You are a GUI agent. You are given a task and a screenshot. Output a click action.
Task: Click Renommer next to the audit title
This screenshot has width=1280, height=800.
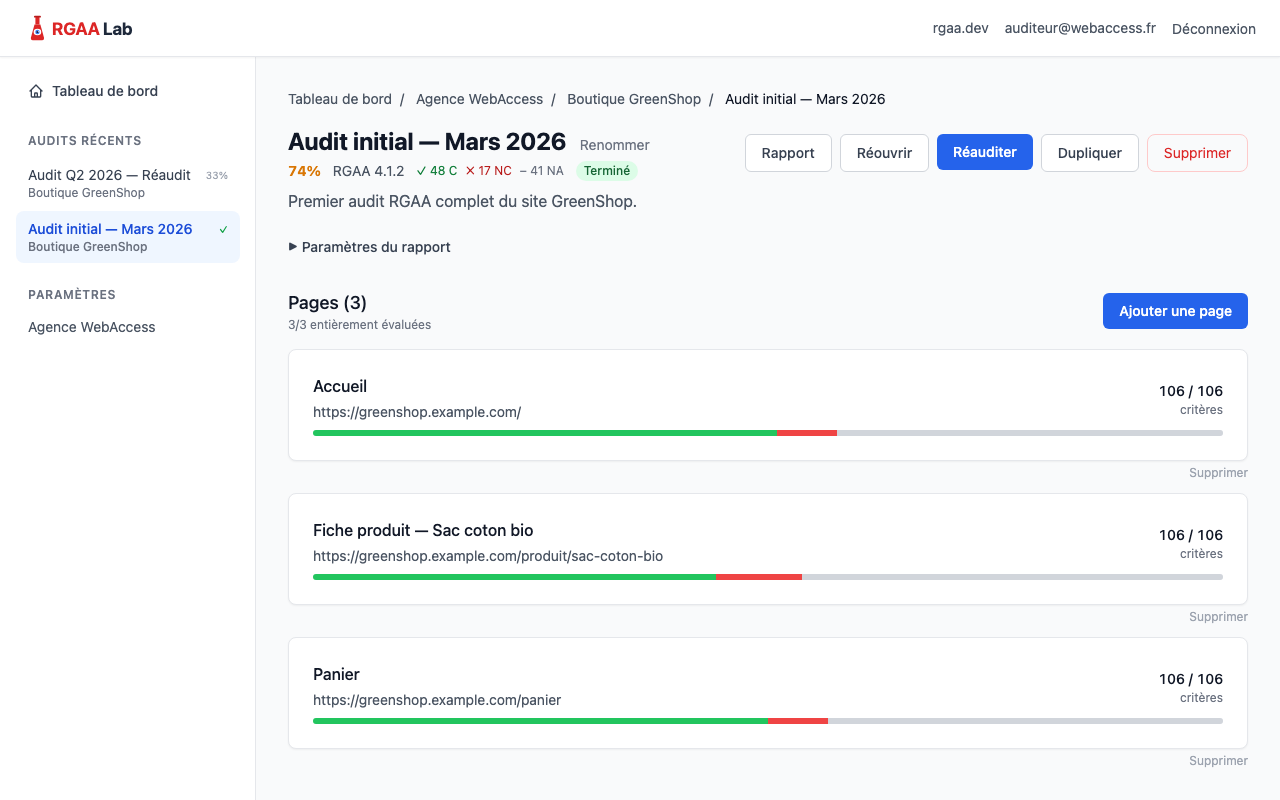coord(614,145)
